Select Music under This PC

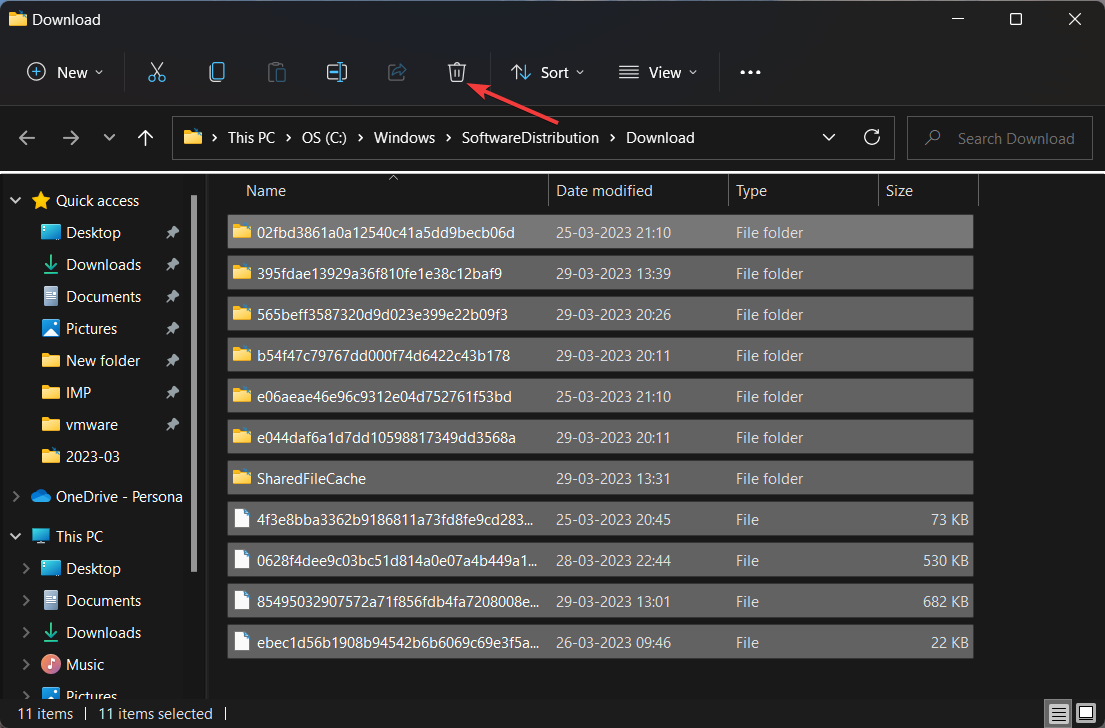click(x=85, y=665)
